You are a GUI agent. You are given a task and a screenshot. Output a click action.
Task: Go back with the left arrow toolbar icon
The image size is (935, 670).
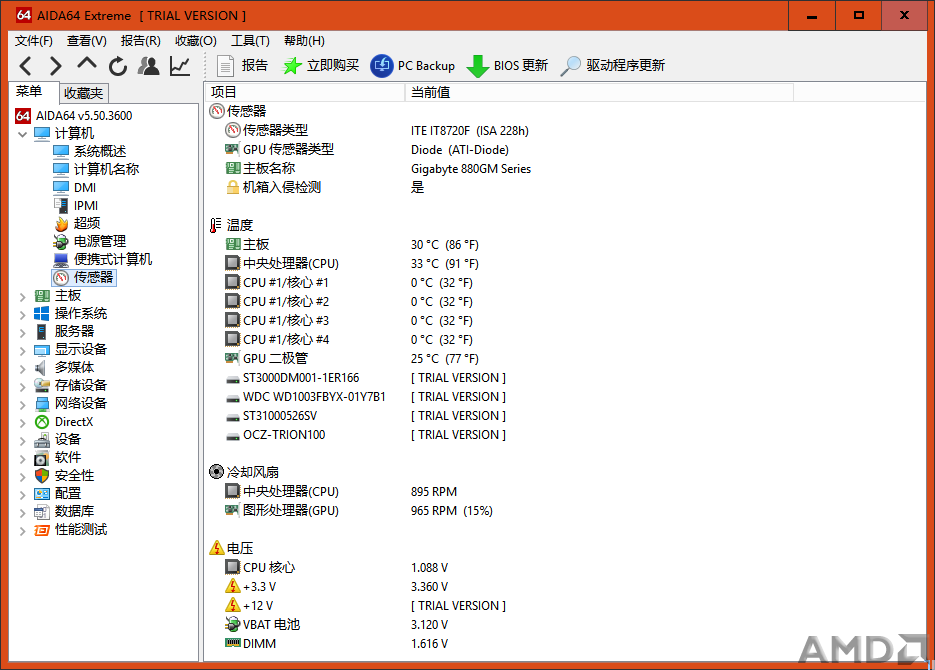[25, 66]
